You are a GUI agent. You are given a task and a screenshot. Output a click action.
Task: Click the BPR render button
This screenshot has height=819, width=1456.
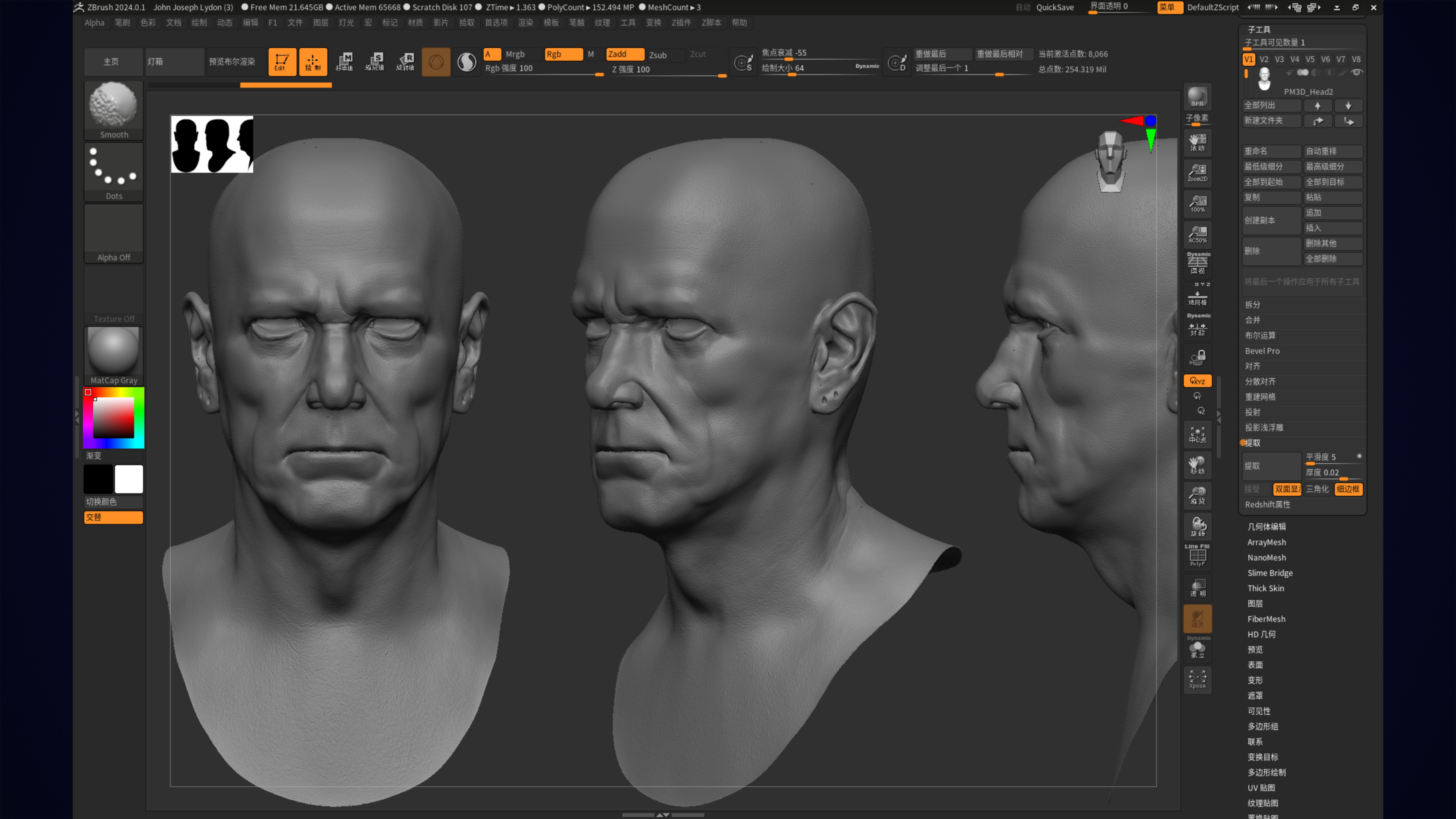[x=1197, y=97]
